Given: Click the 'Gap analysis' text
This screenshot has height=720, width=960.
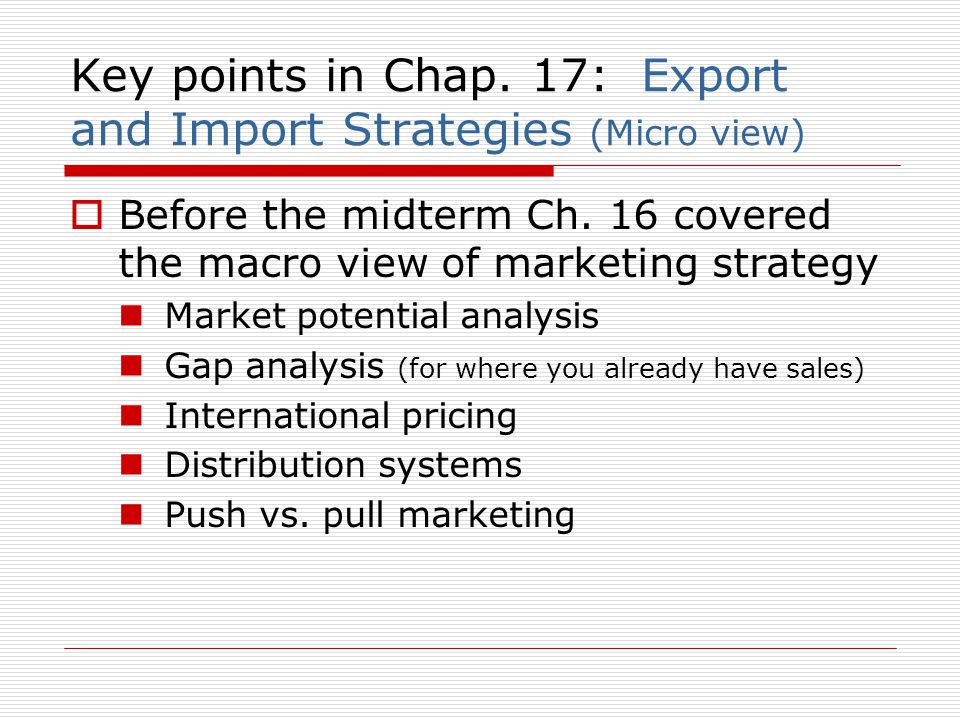Looking at the screenshot, I should [x=274, y=367].
